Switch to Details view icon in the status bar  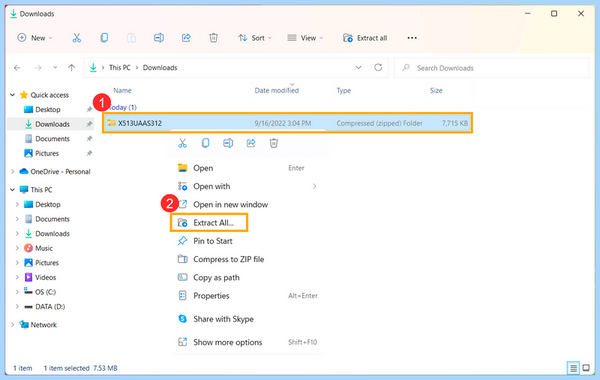tap(573, 368)
